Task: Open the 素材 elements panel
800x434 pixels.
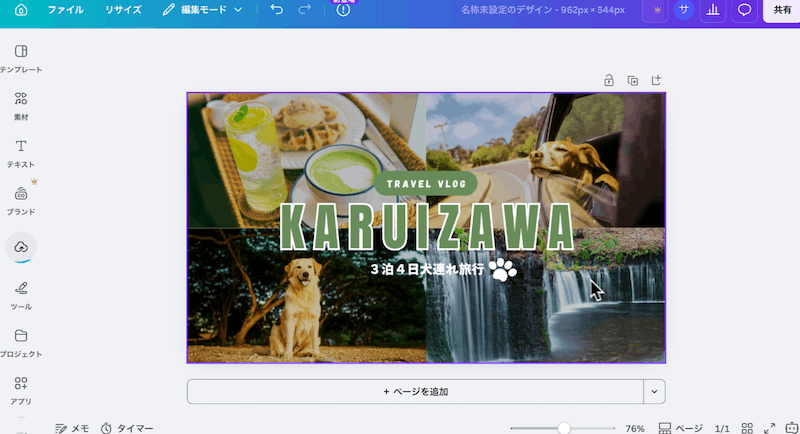Action: tap(21, 106)
